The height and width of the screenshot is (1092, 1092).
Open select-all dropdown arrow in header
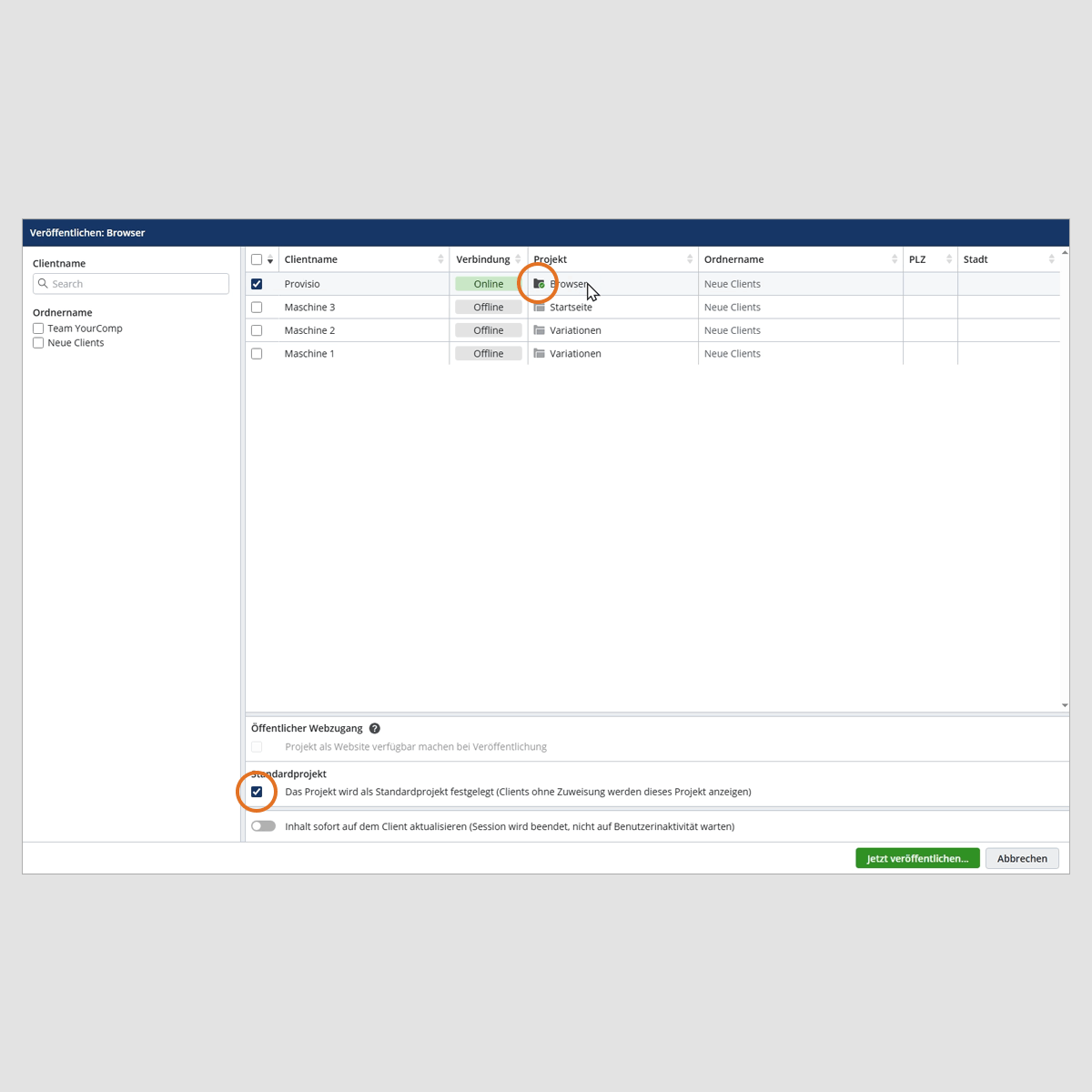270,261
